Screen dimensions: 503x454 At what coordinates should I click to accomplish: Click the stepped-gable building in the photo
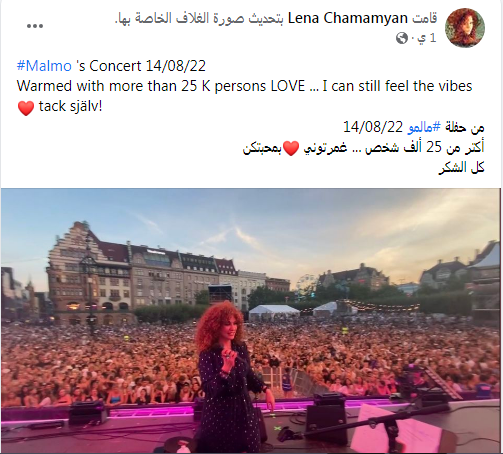(x=88, y=273)
